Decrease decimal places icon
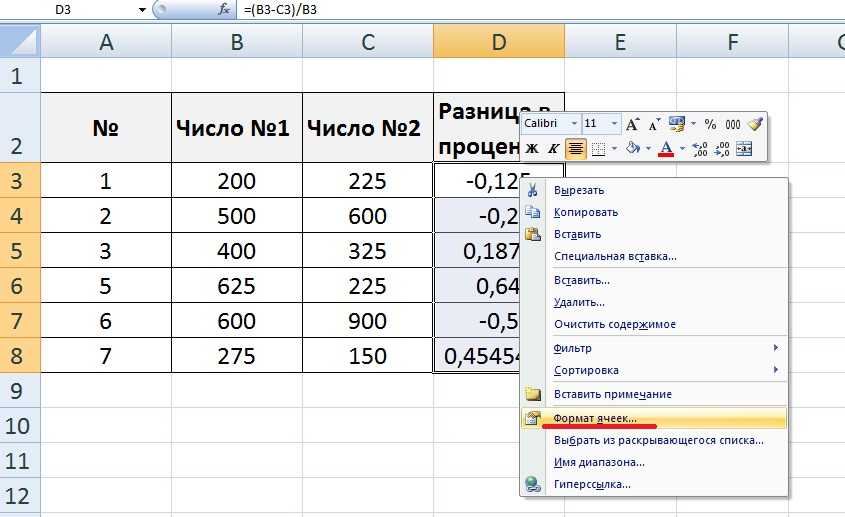This screenshot has height=517, width=845. point(722,149)
